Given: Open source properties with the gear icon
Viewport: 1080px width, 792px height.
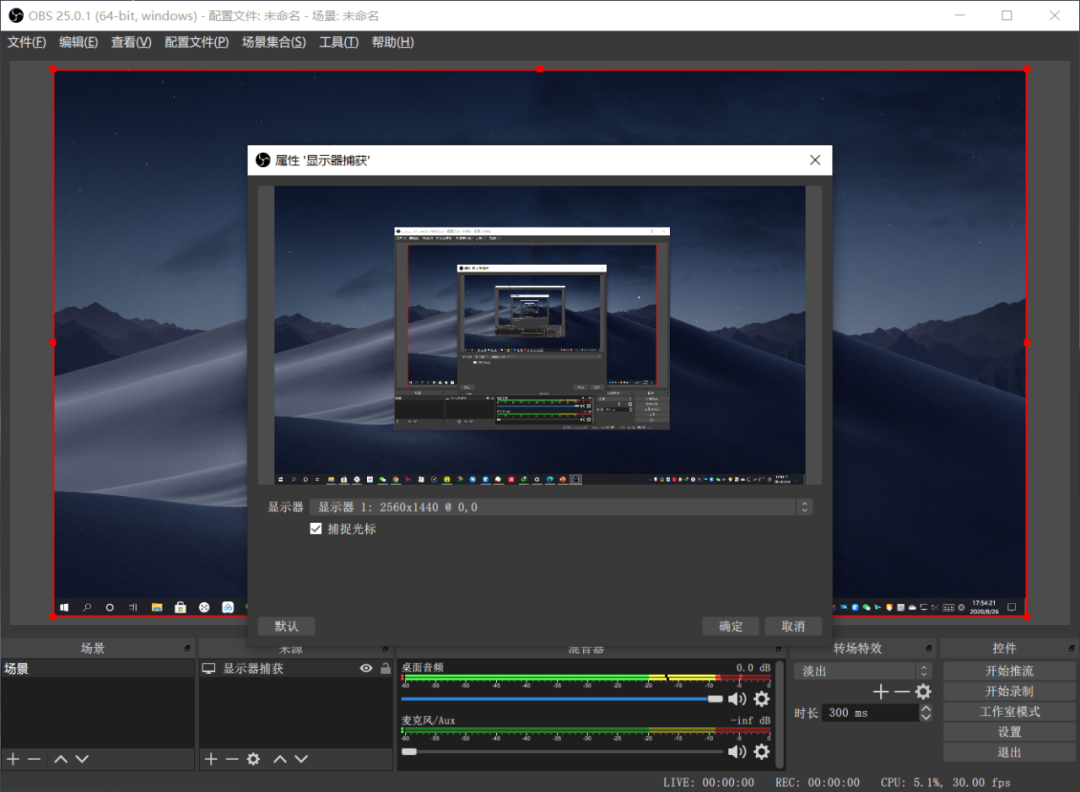Looking at the screenshot, I should 253,759.
